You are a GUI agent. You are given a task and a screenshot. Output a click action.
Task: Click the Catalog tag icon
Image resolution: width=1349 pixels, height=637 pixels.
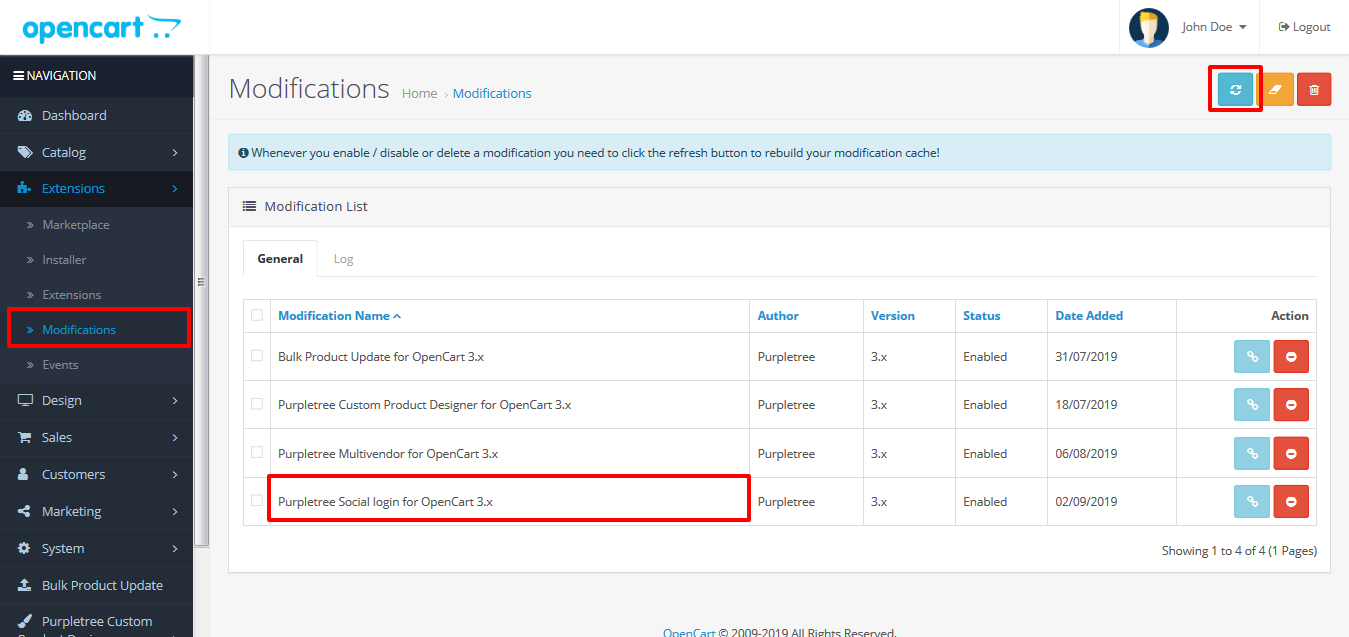pos(25,152)
